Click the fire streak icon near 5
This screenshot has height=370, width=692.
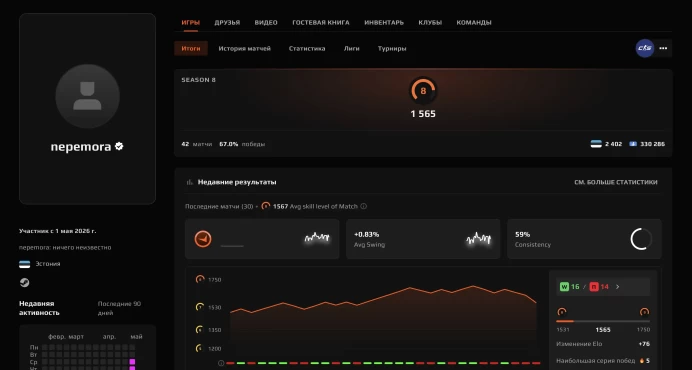[x=642, y=361]
